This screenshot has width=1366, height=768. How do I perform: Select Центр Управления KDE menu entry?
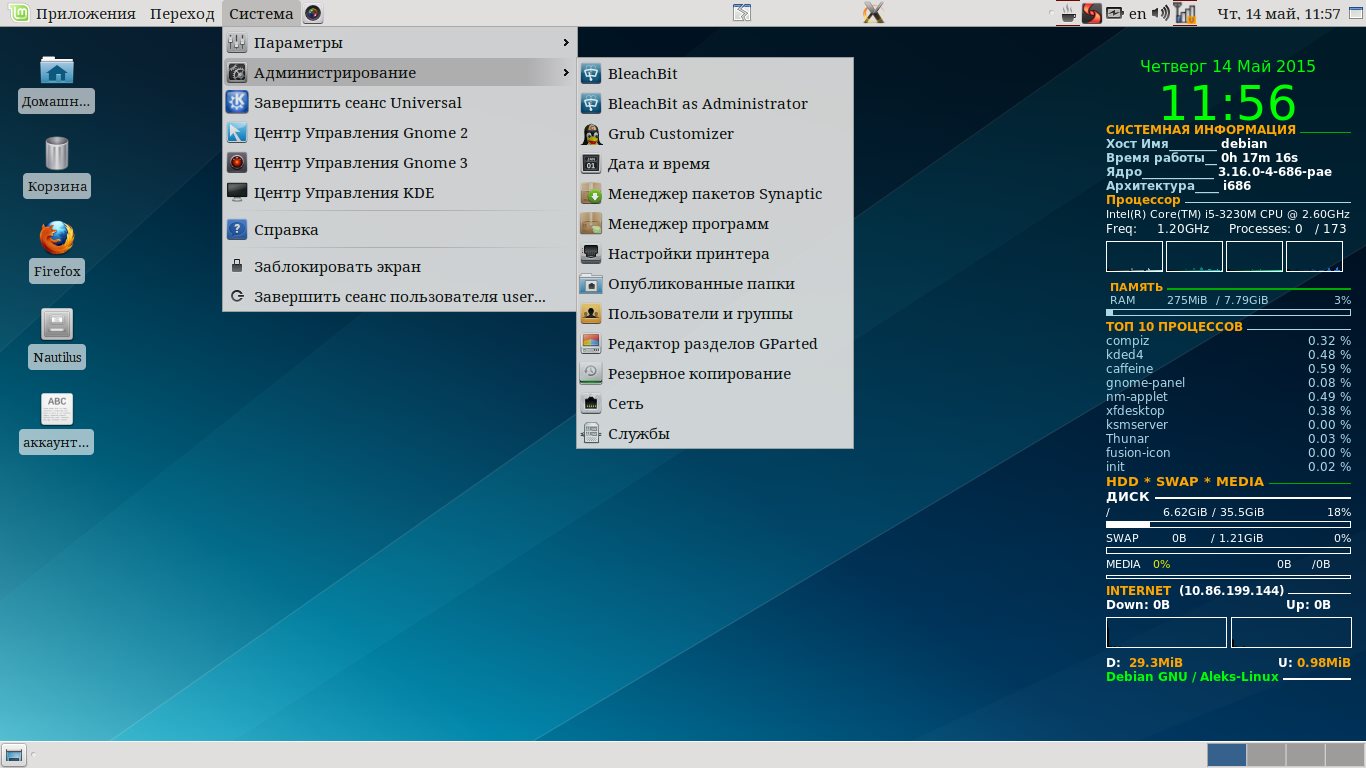343,193
